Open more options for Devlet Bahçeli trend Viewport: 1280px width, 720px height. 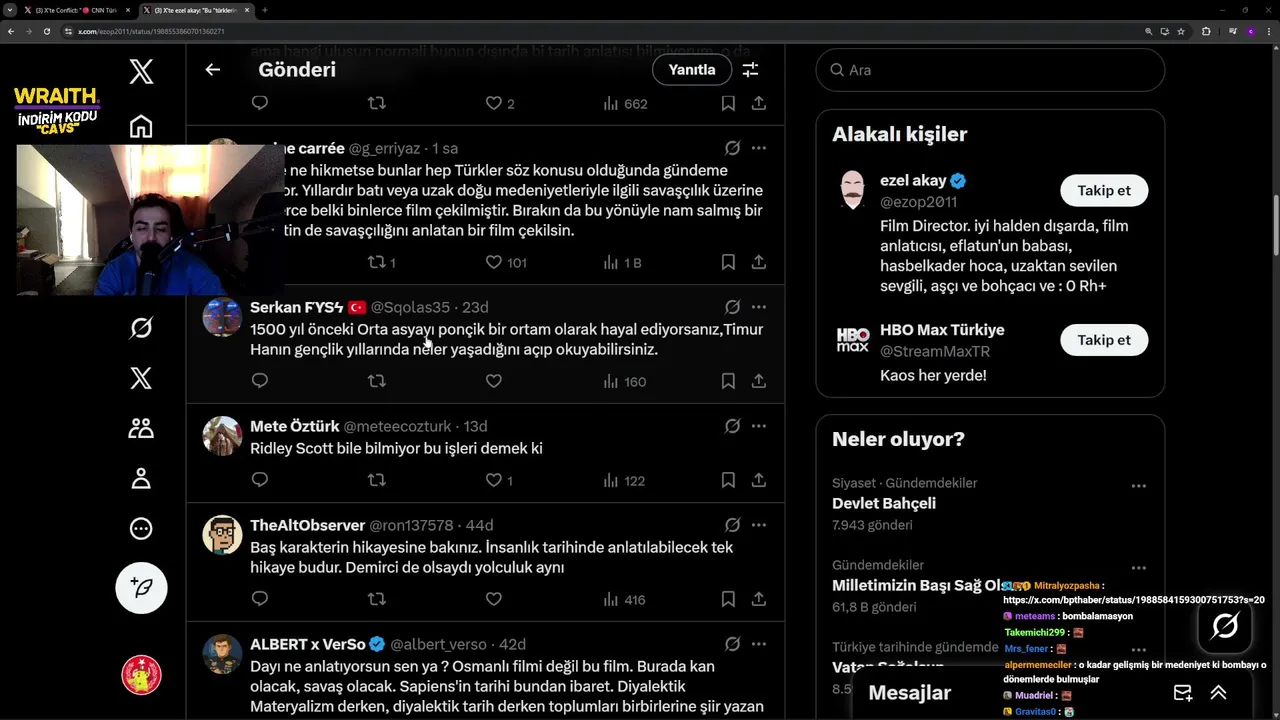(x=1138, y=486)
